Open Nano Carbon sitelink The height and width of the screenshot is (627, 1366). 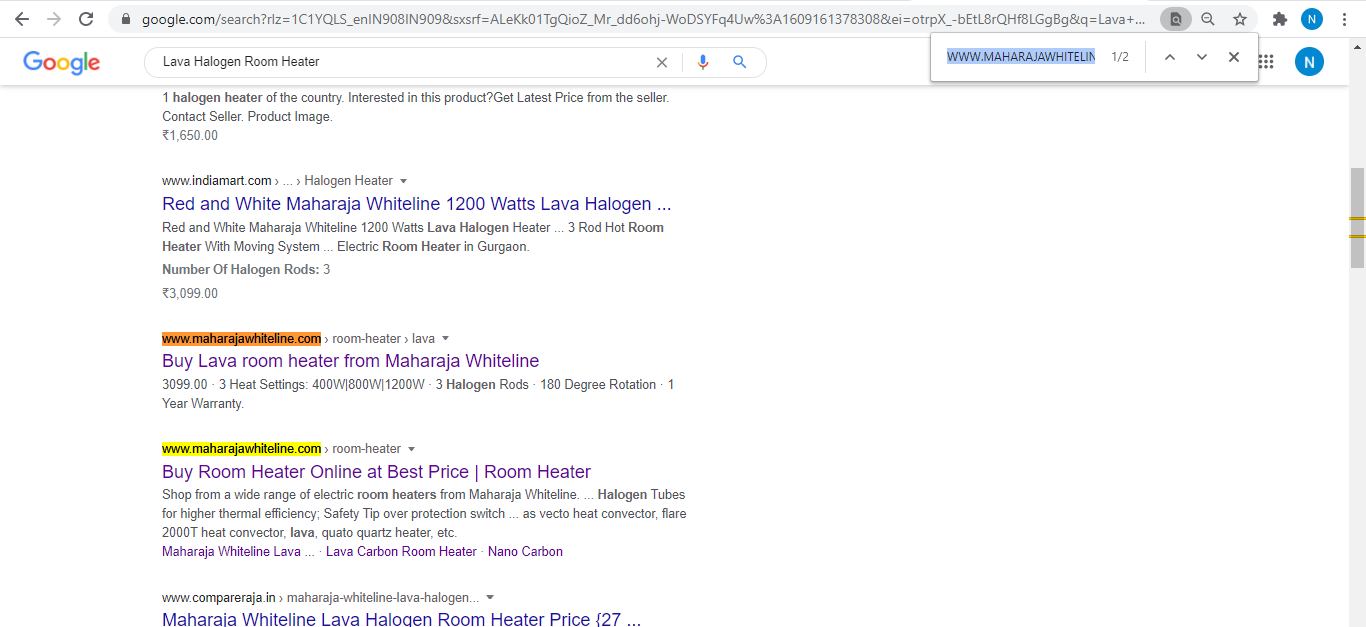[525, 552]
